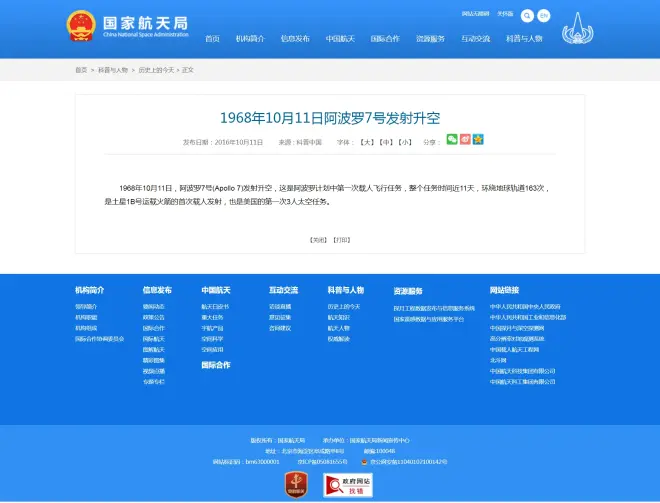The width and height of the screenshot is (660, 503).
Task: Click the 关闭 link below the article
Action: (318, 240)
